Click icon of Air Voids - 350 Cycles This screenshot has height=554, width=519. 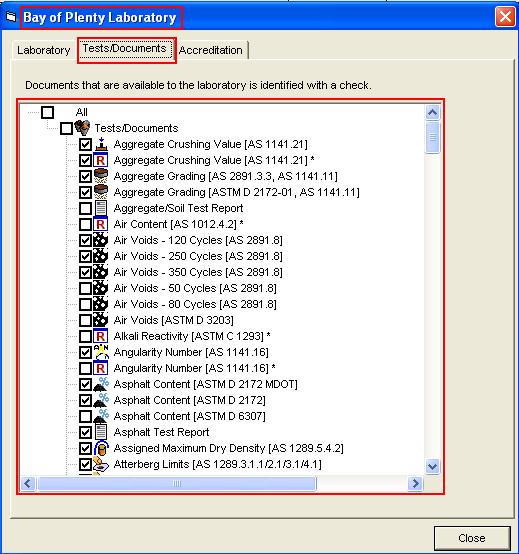tap(101, 272)
